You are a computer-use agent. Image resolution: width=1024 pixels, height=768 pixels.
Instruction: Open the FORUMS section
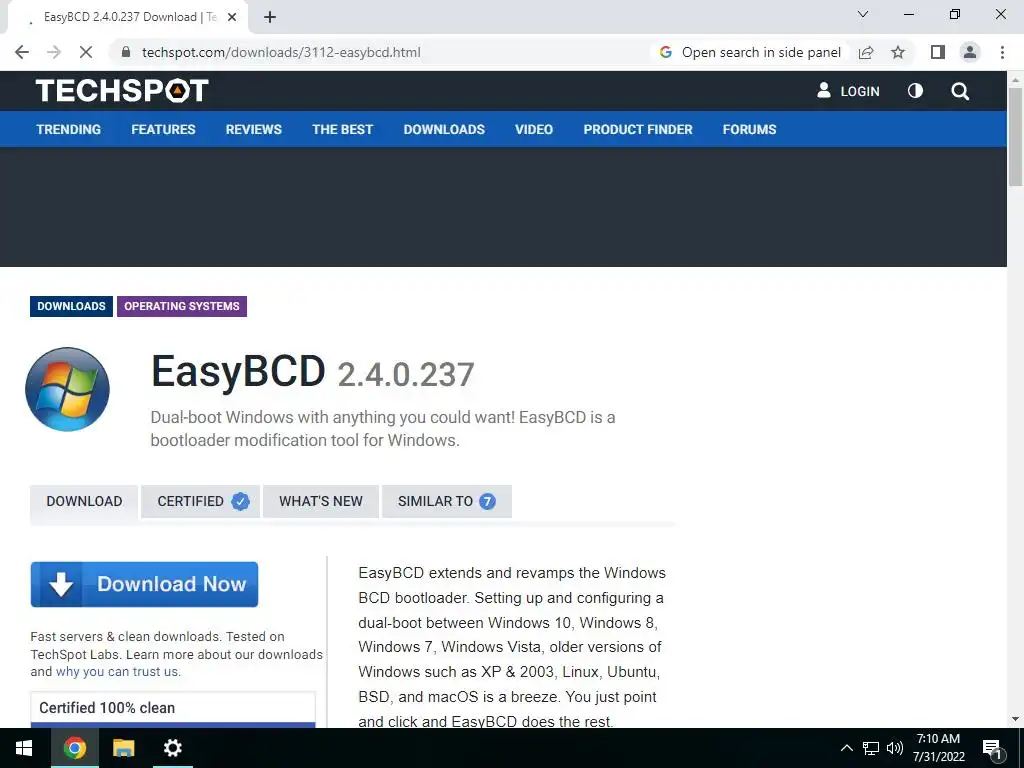click(x=749, y=129)
